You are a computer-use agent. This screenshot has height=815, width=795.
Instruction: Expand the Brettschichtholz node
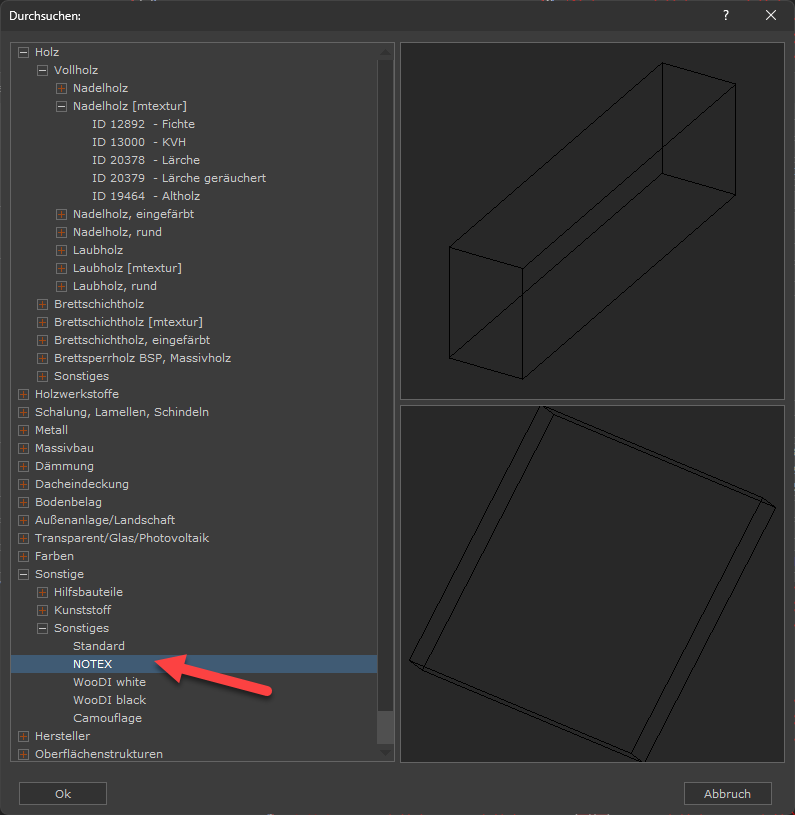tap(43, 304)
